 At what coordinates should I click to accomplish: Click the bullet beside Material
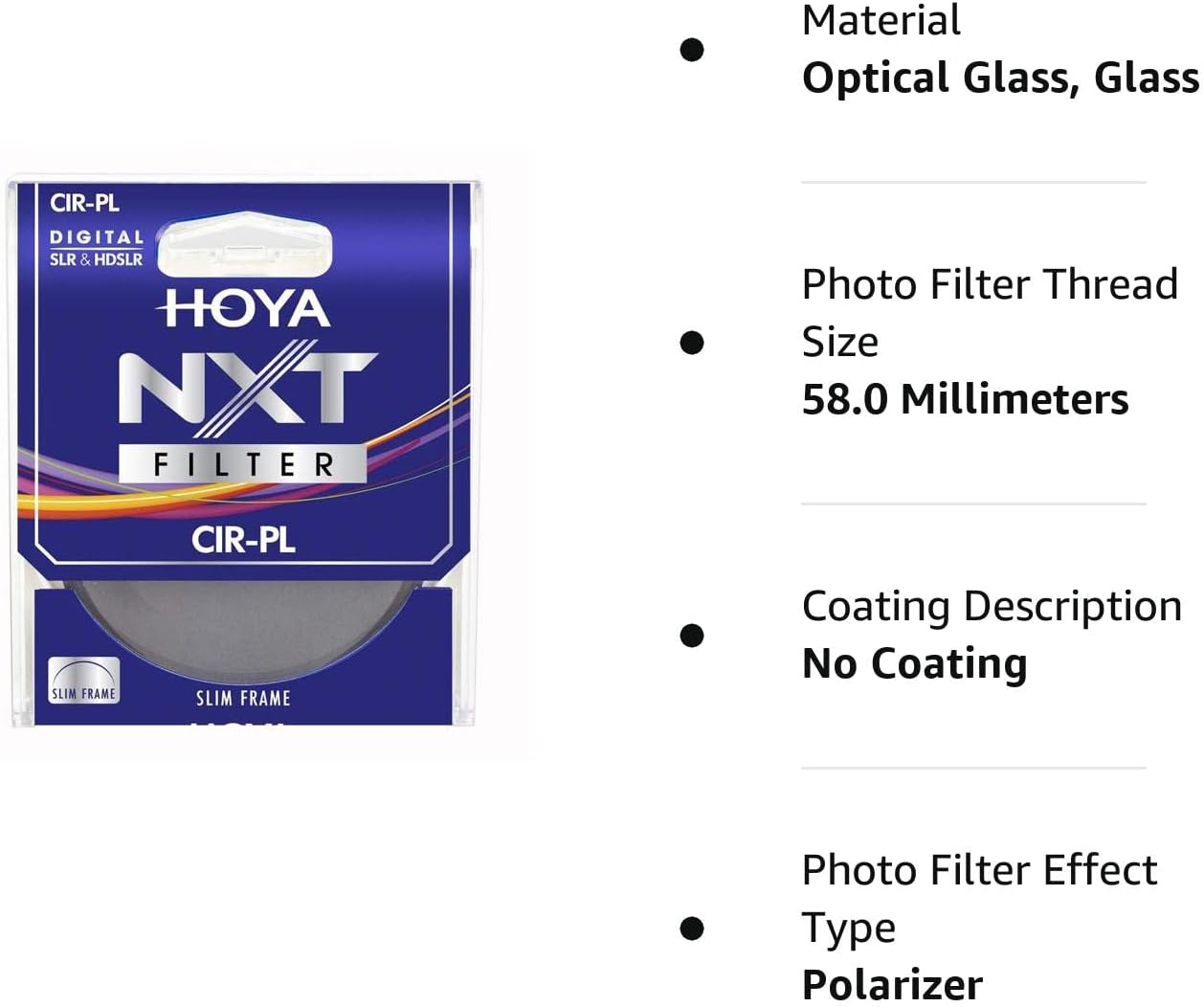692,50
